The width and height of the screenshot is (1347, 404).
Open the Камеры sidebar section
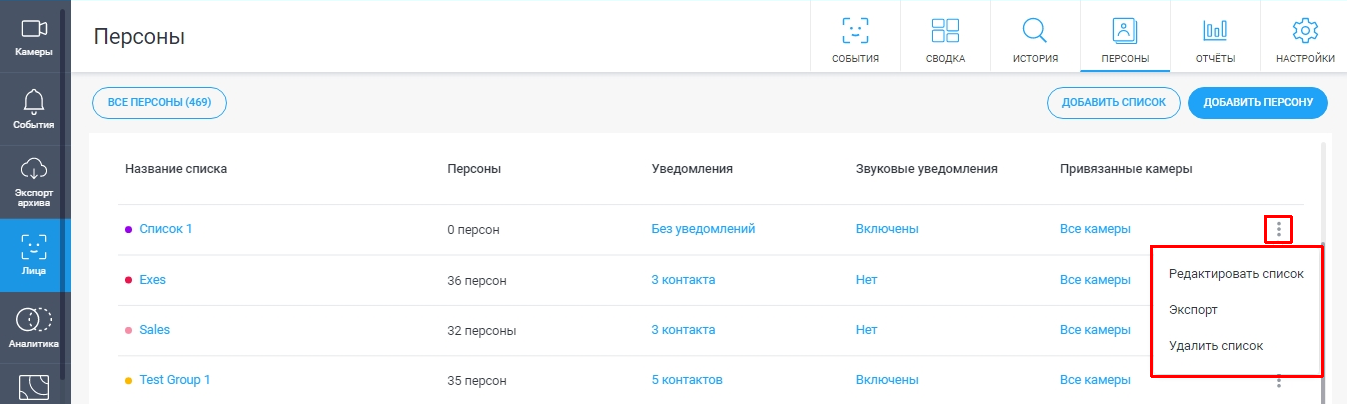(x=34, y=37)
